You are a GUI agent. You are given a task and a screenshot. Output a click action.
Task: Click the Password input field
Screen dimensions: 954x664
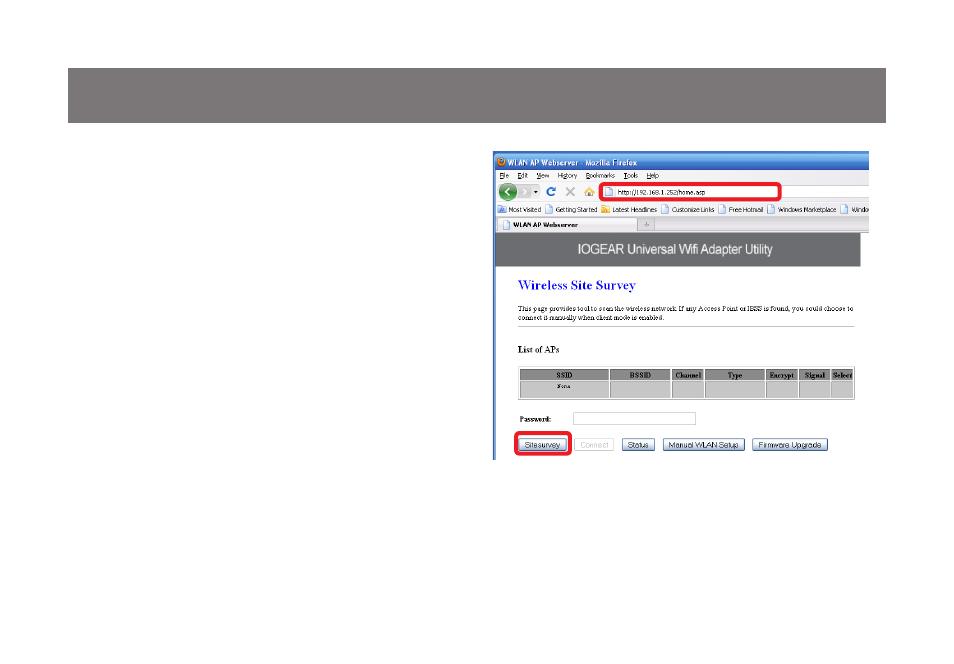pyautogui.click(x=634, y=418)
